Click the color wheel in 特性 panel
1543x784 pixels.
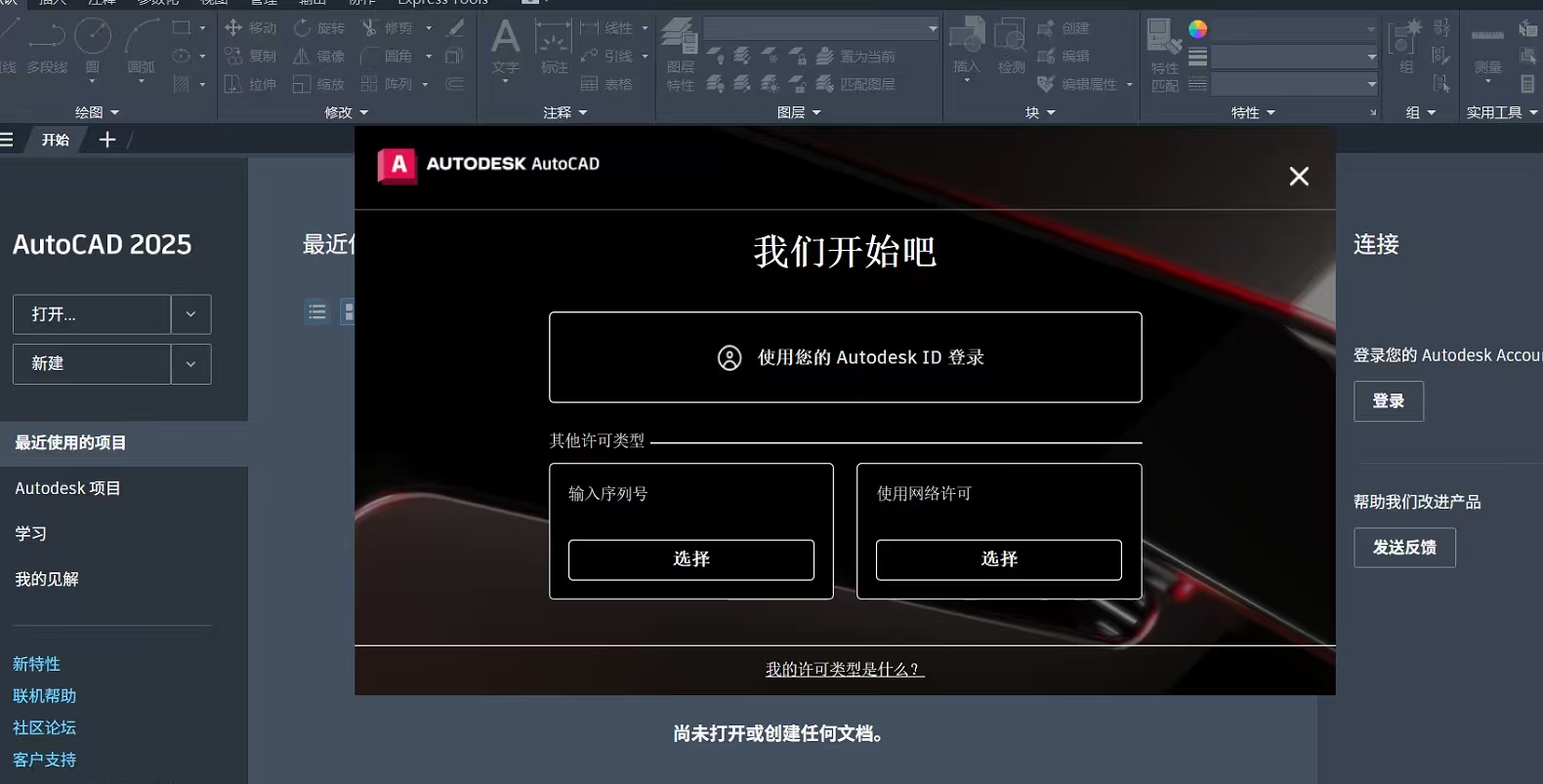pyautogui.click(x=1198, y=29)
